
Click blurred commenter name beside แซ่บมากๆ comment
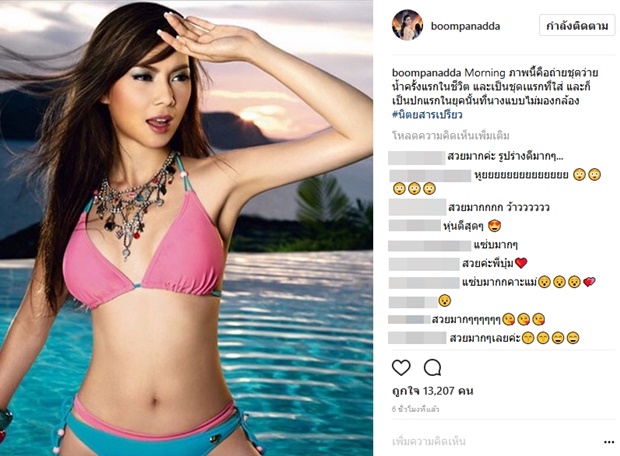pos(430,245)
